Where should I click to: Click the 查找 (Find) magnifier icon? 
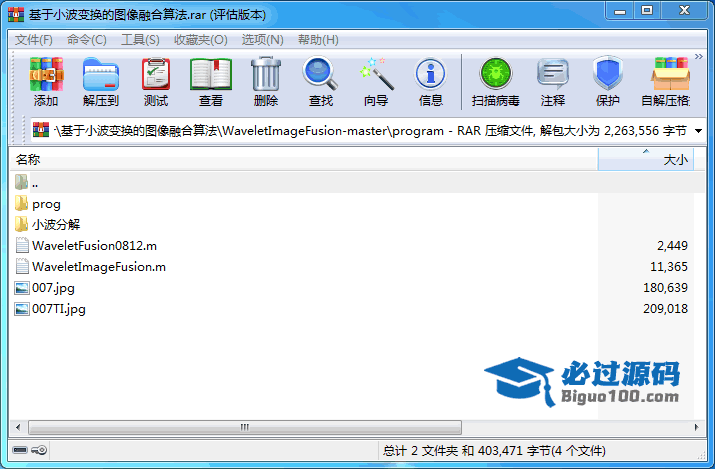320,73
